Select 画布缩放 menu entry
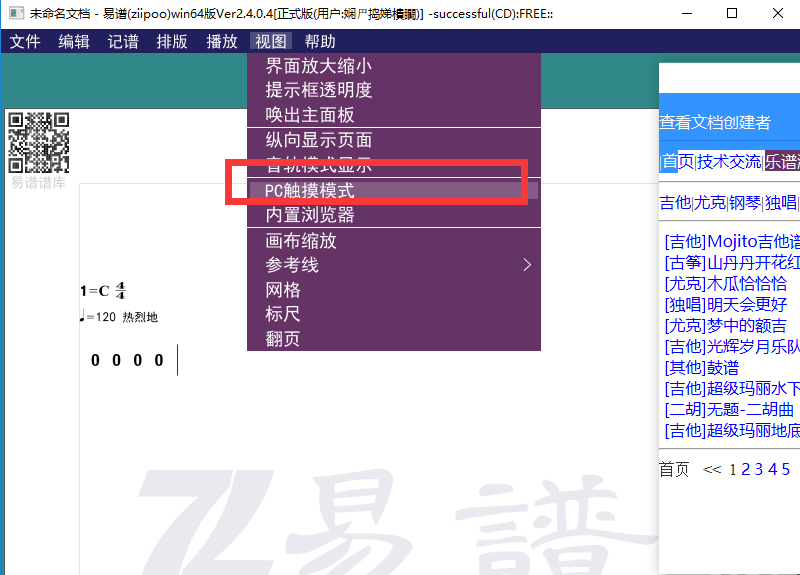Screen dimensions: 800x575 [393, 241]
